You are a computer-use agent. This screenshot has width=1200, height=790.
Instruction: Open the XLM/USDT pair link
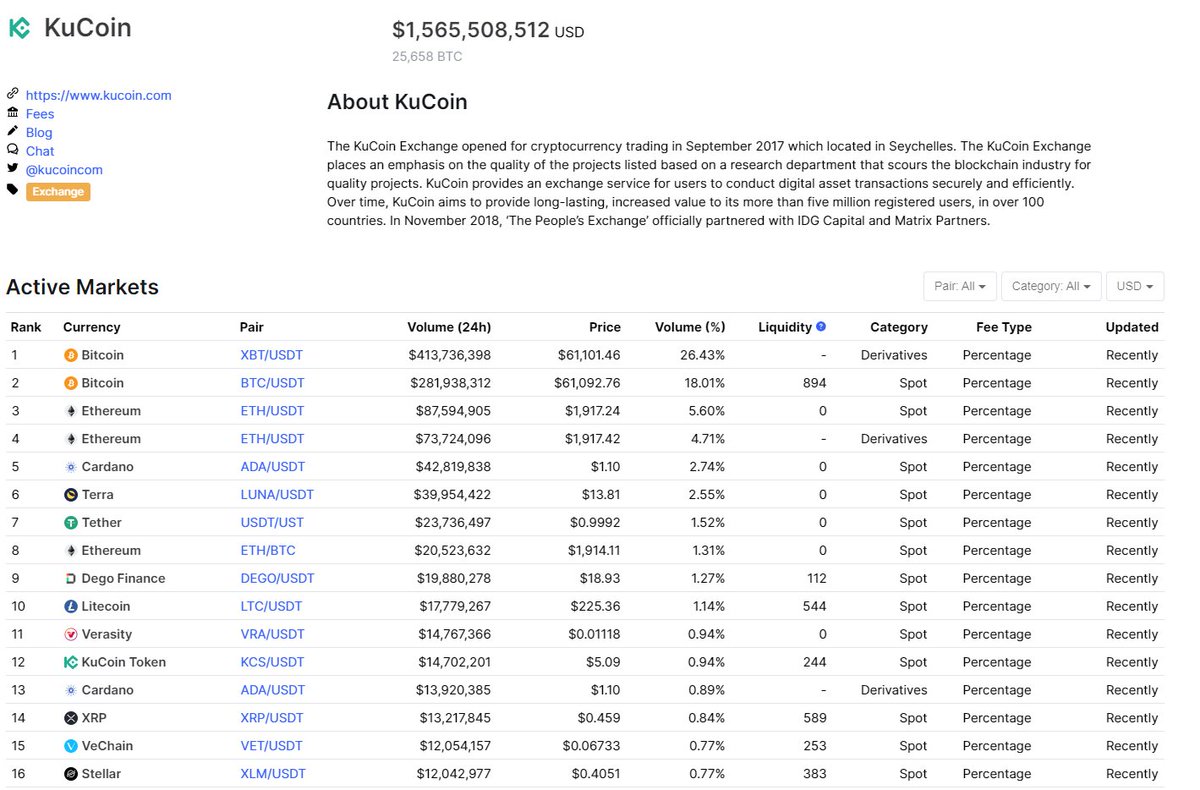(273, 775)
